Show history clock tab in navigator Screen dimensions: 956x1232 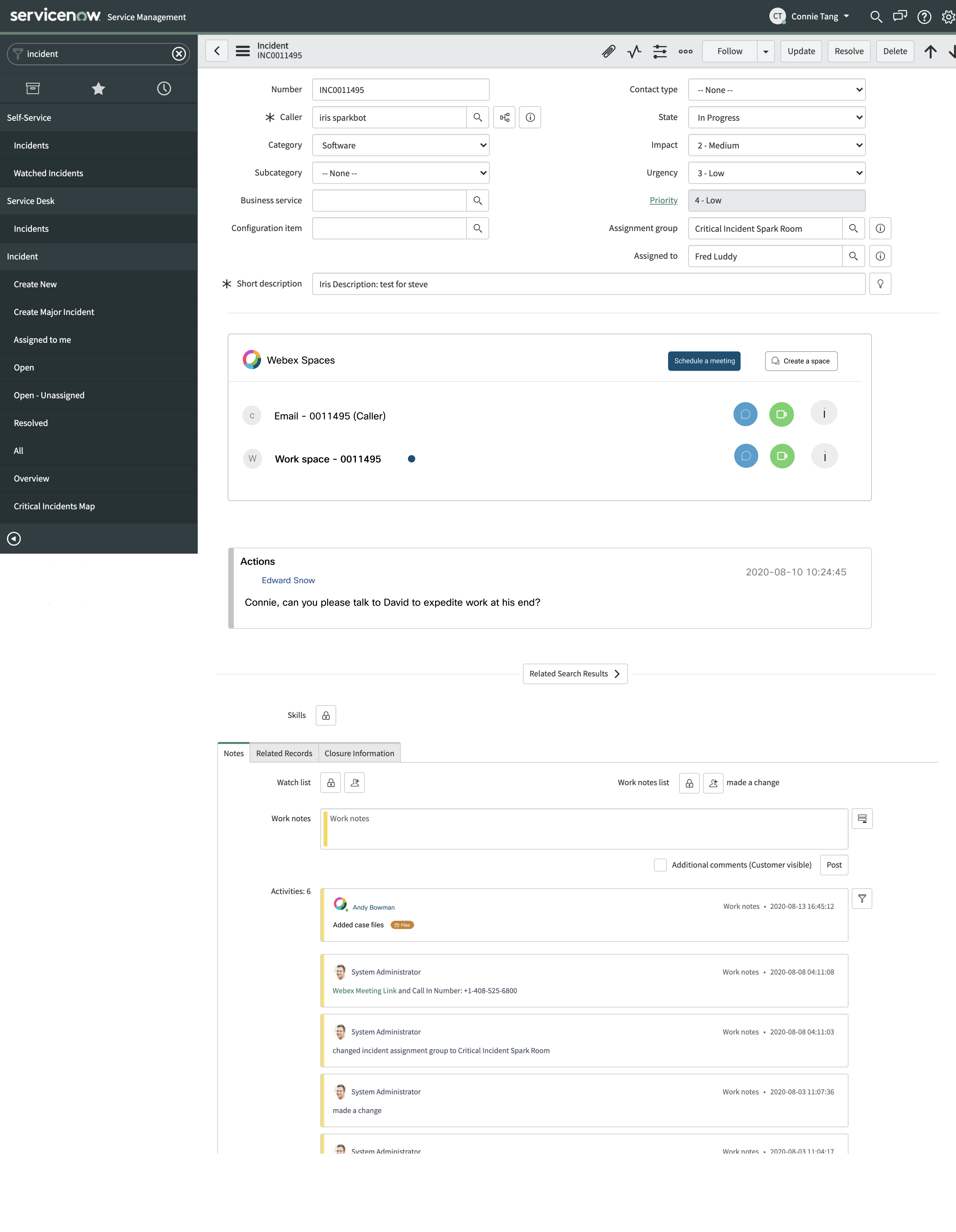(x=164, y=89)
